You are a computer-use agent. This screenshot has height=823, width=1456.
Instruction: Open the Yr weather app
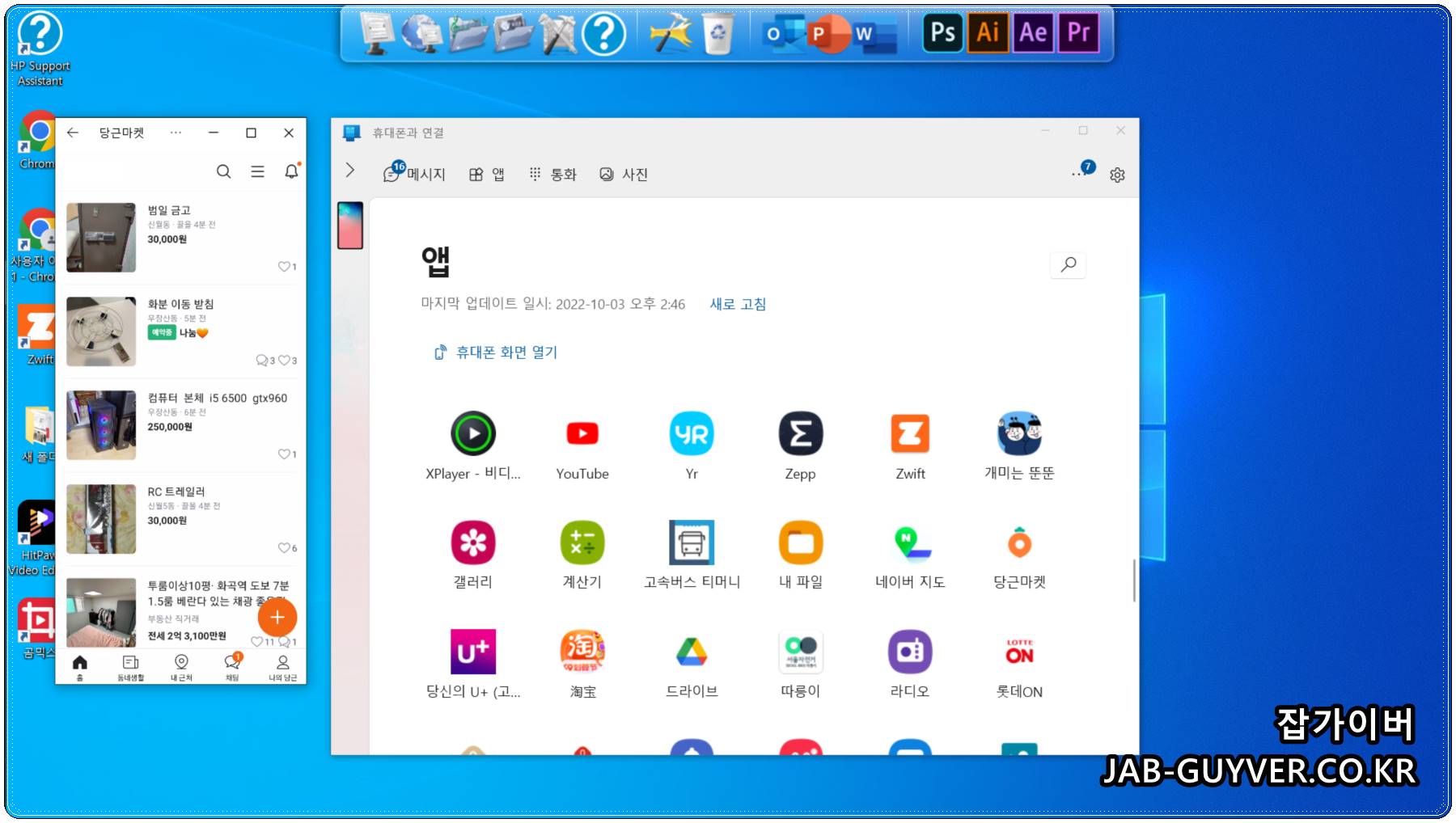tap(692, 434)
